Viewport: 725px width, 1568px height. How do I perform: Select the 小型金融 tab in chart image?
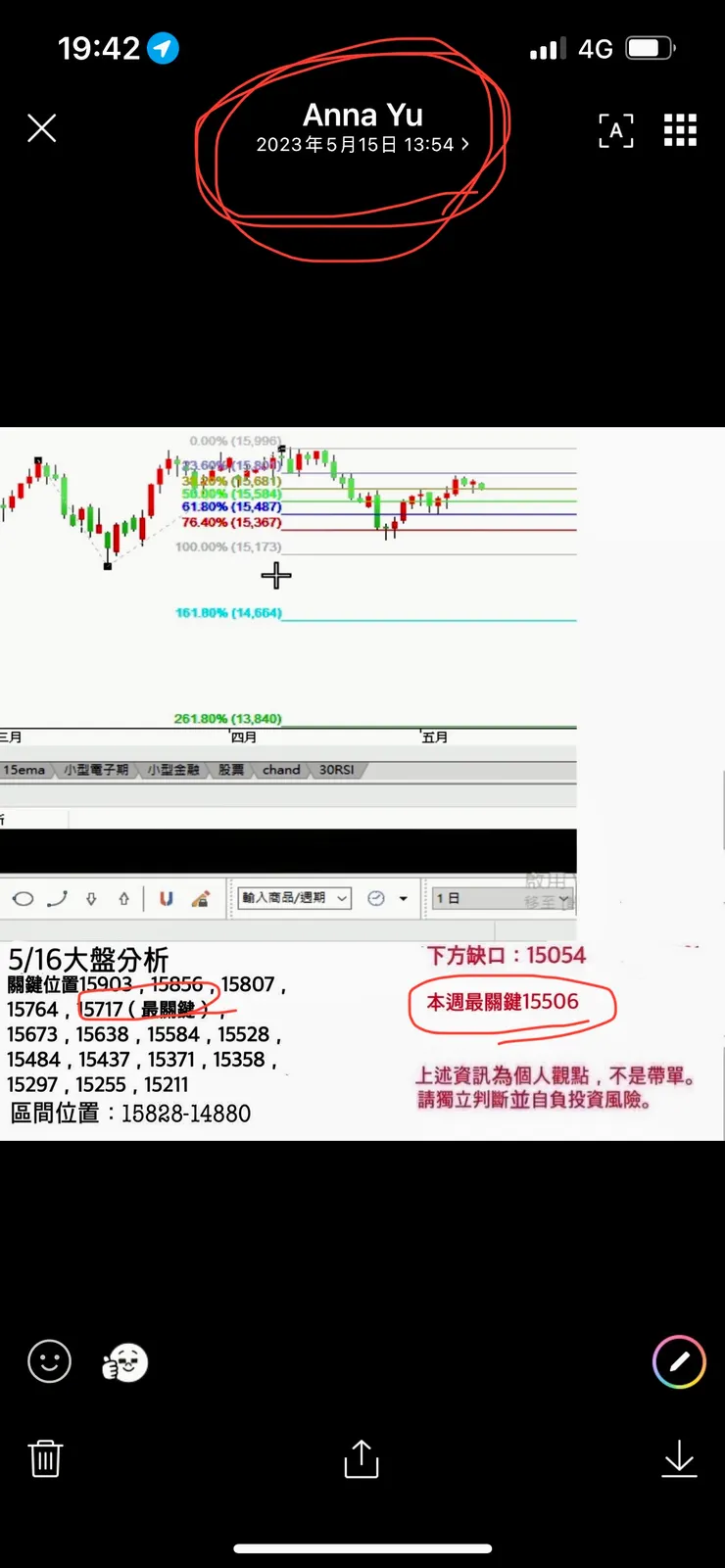tap(173, 770)
